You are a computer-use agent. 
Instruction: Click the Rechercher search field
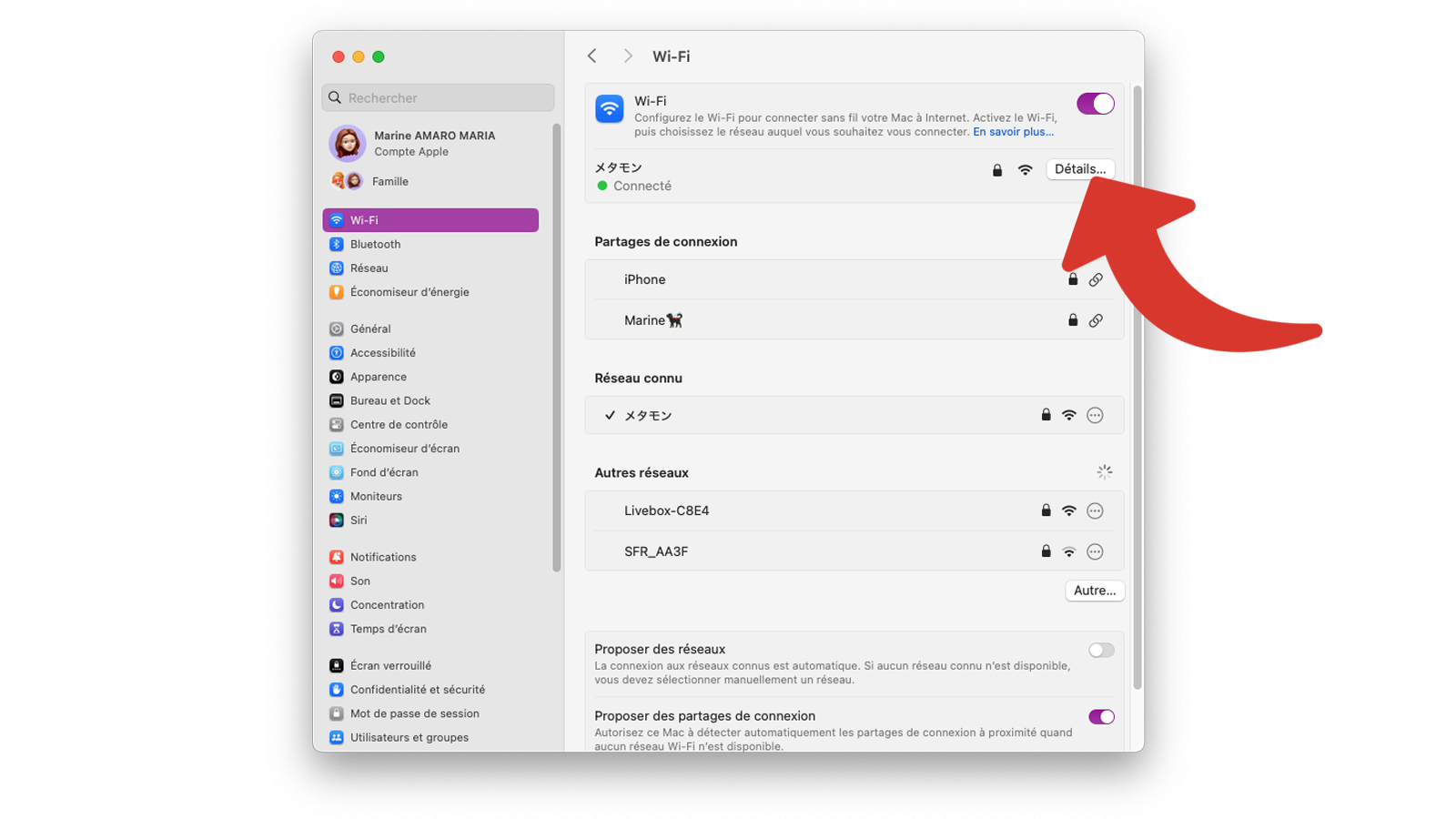438,97
